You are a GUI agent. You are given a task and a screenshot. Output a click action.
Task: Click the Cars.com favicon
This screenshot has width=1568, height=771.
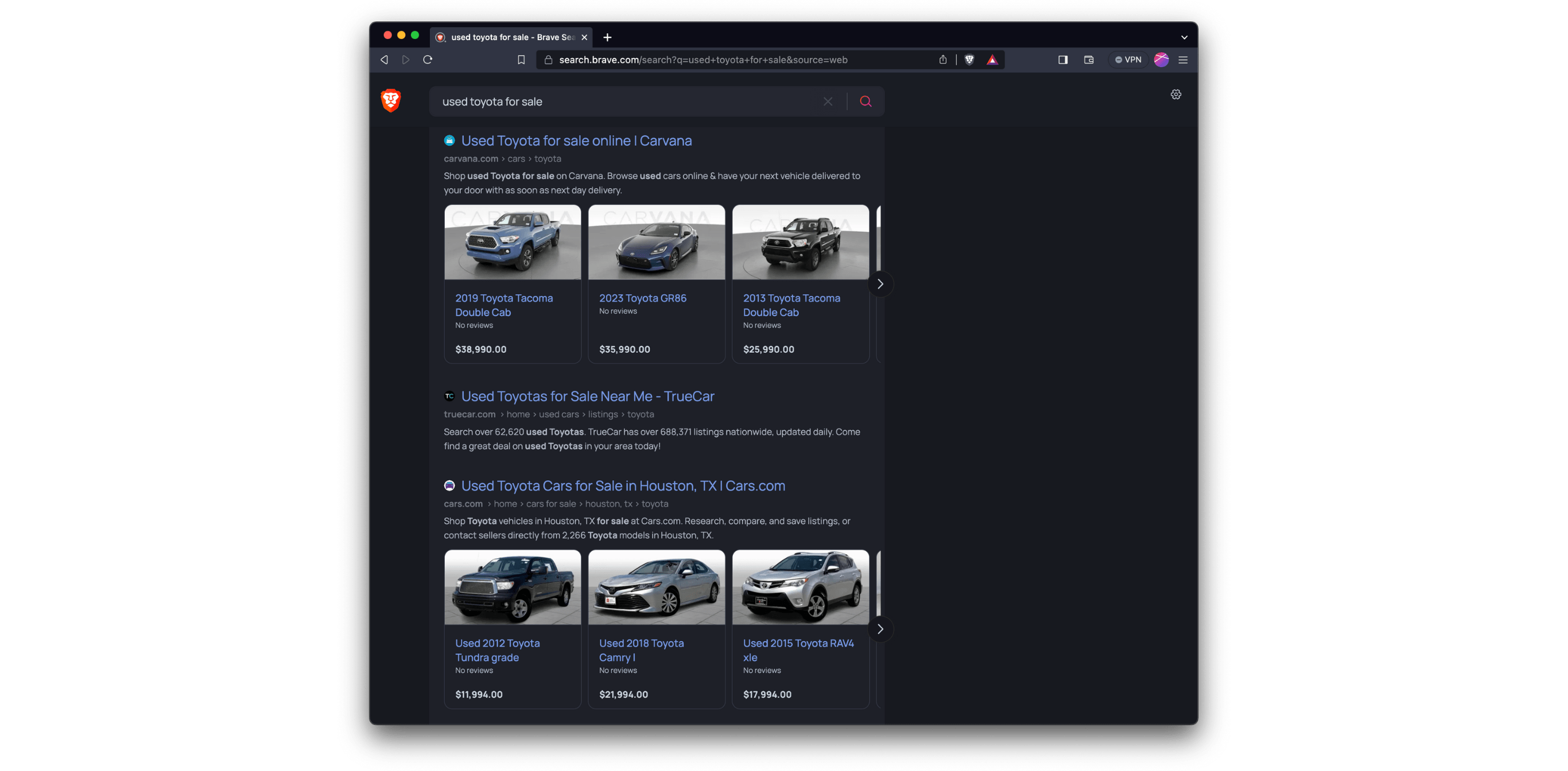[x=449, y=485]
